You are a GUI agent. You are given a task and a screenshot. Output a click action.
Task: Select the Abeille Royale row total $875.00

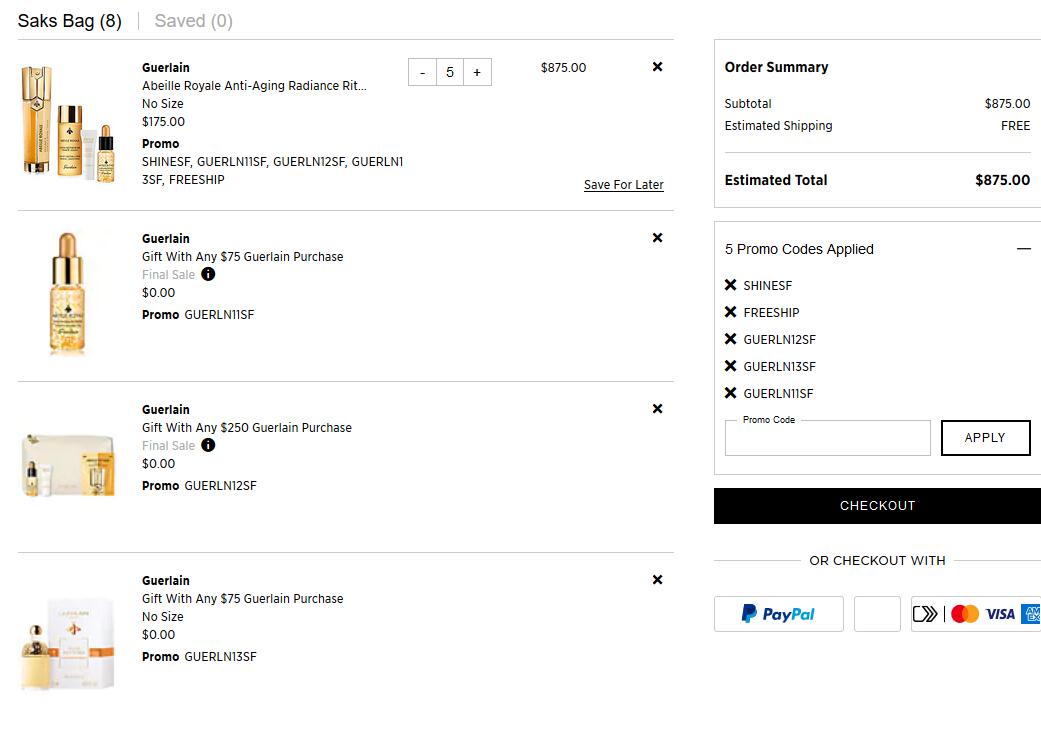[x=564, y=68]
